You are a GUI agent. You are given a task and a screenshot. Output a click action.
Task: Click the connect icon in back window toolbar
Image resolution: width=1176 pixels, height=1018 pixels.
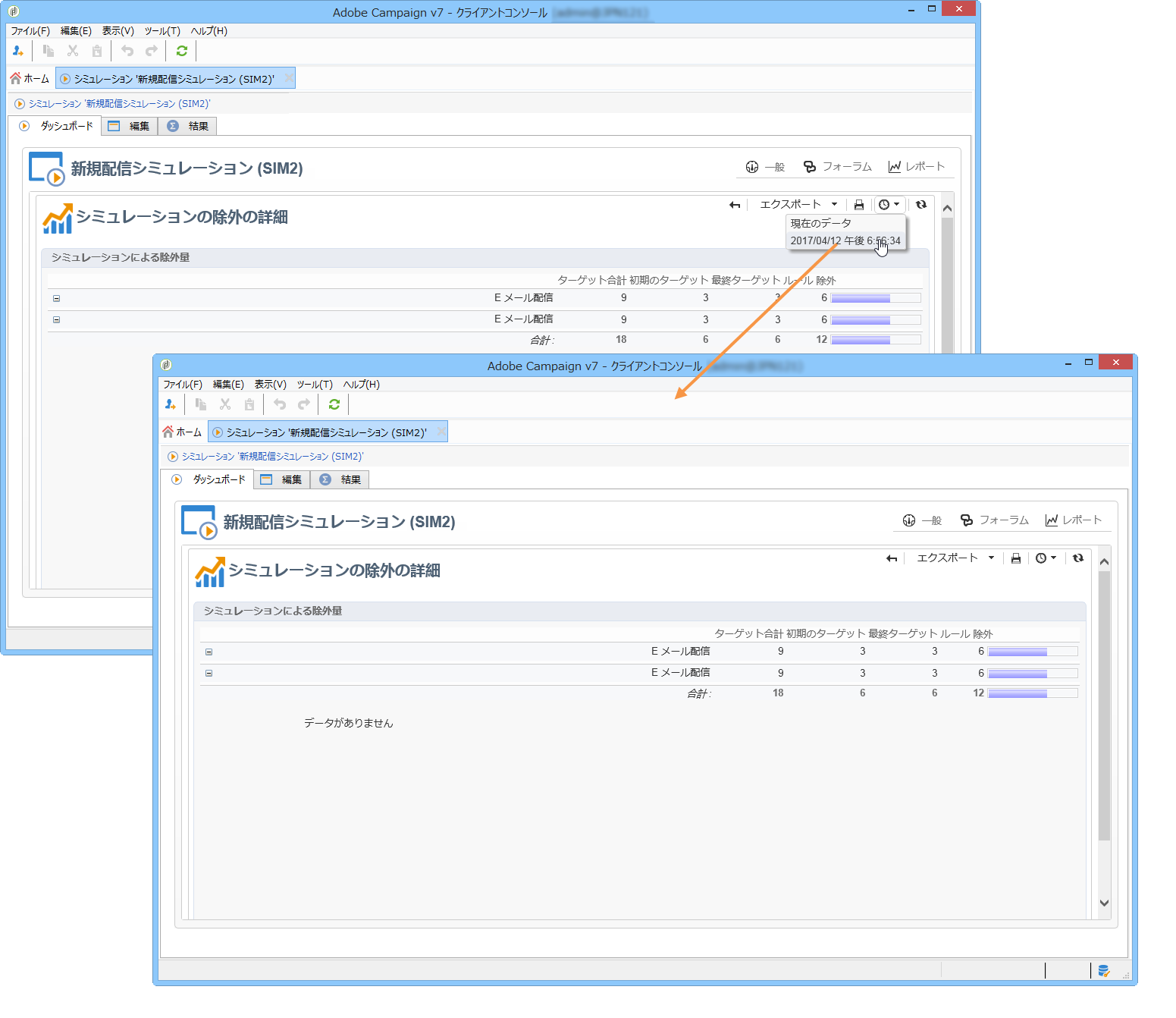click(18, 51)
